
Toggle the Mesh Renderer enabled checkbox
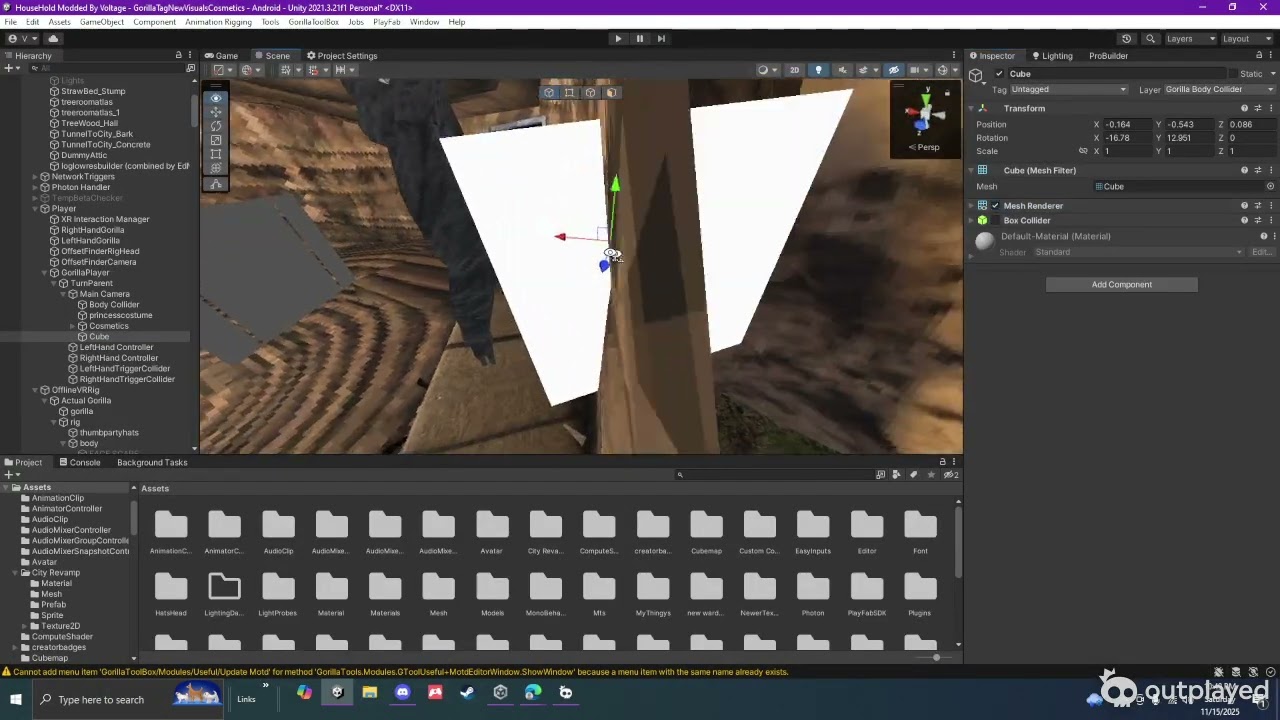coord(995,206)
